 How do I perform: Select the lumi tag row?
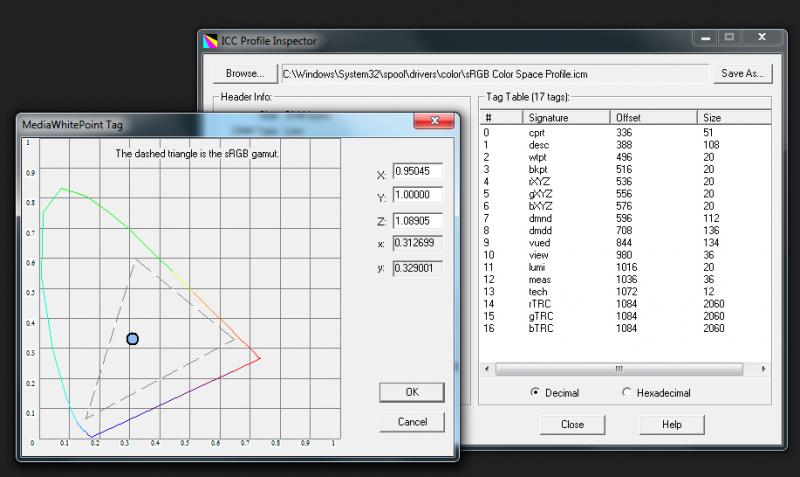tap(626, 267)
